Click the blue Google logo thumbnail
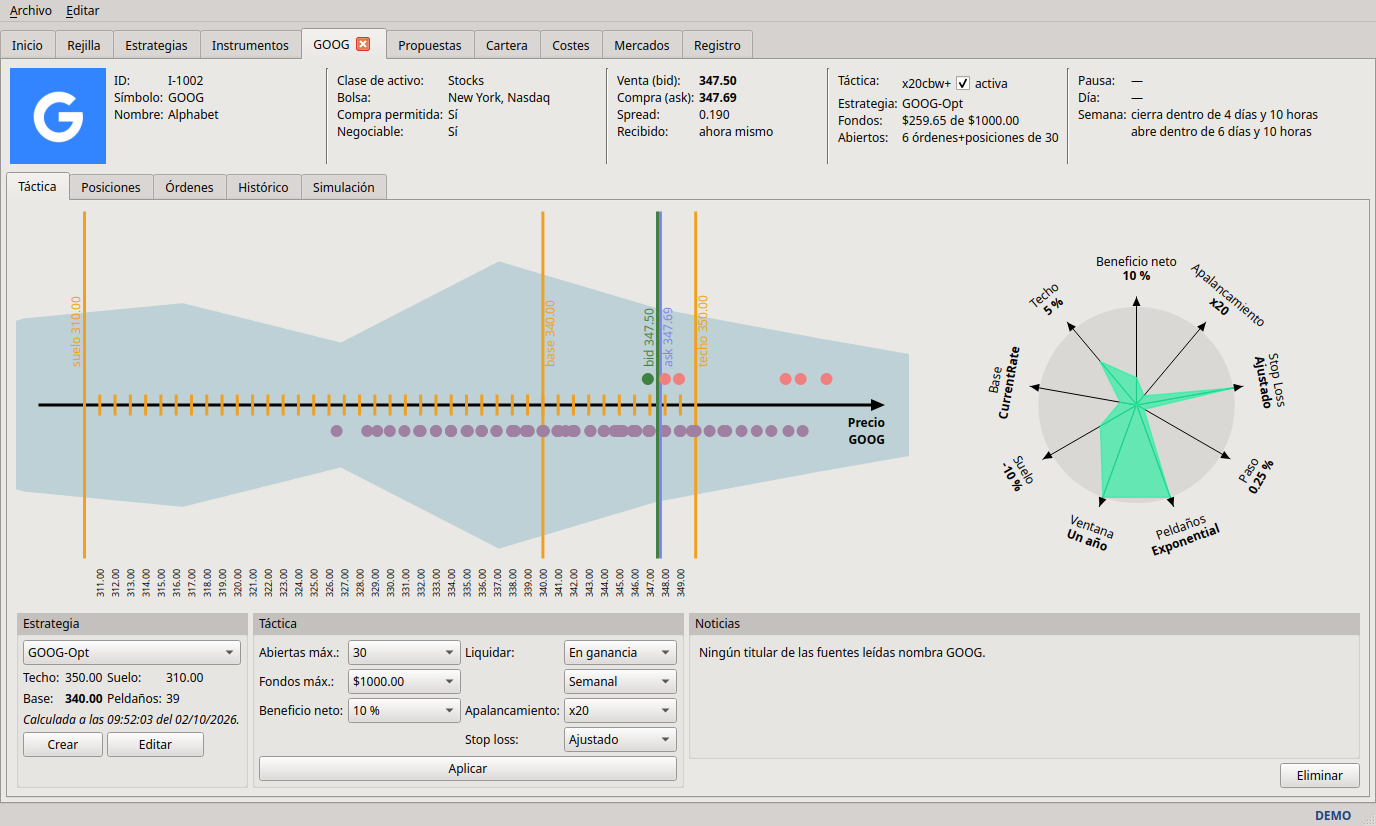1376x826 pixels. pos(58,116)
